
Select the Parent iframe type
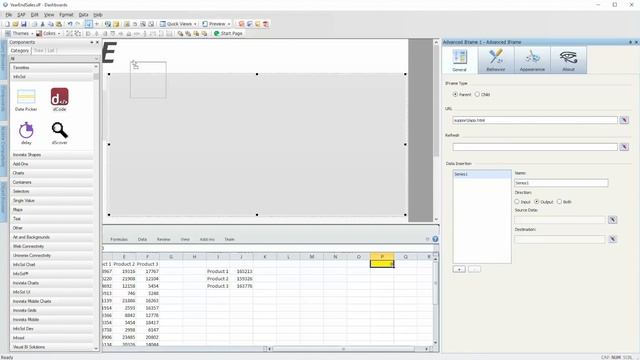[455, 94]
